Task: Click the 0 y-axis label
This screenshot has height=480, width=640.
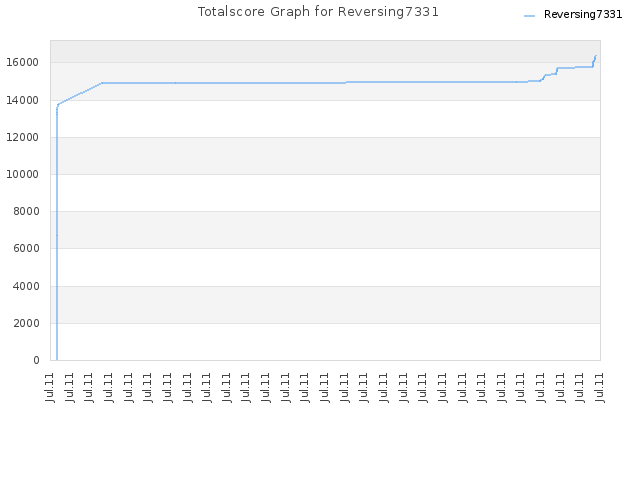Action: point(36,360)
